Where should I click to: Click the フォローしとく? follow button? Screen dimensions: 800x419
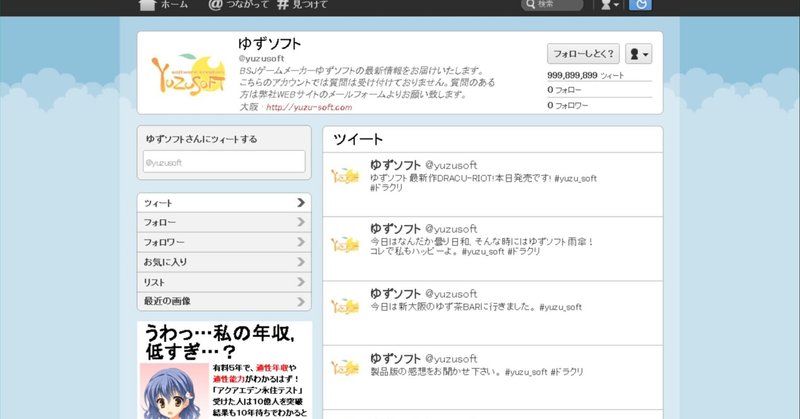tap(583, 54)
